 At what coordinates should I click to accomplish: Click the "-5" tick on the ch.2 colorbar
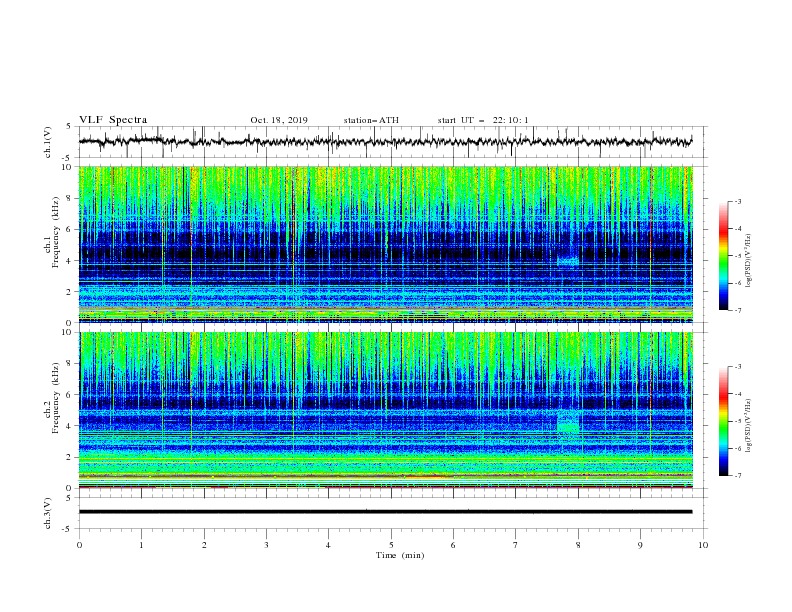tap(737, 421)
